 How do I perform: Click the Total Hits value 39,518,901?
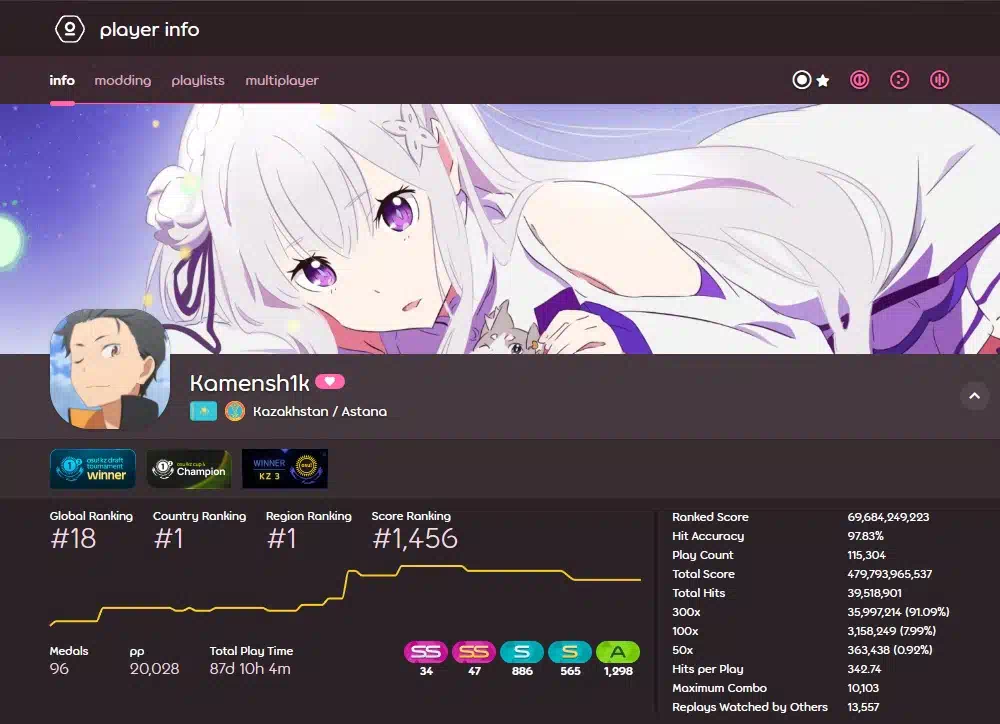(x=874, y=593)
